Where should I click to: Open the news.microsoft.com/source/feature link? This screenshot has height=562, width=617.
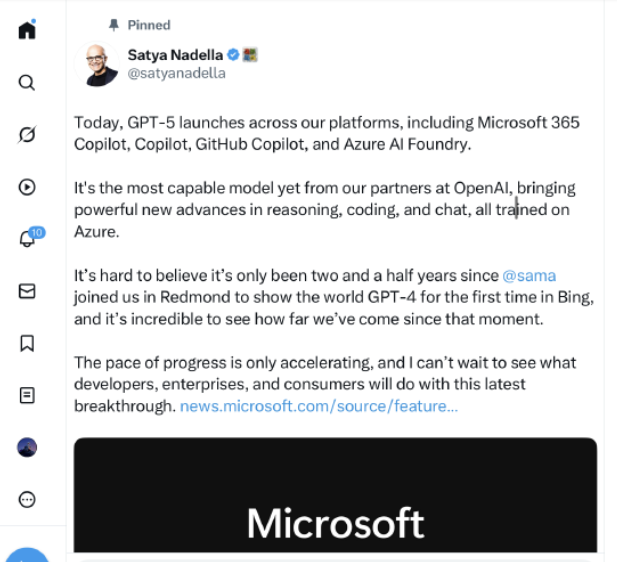[x=319, y=406]
